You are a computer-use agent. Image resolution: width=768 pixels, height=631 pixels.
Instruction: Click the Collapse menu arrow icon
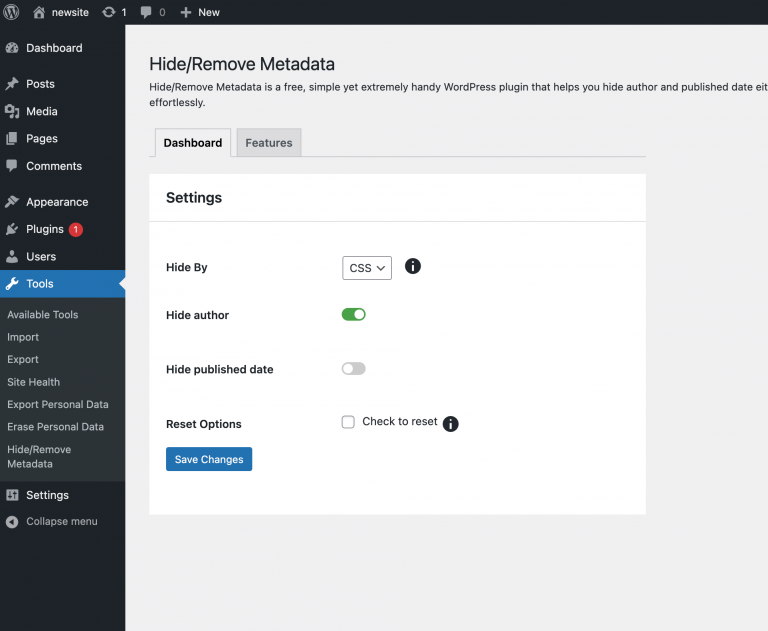click(x=12, y=522)
